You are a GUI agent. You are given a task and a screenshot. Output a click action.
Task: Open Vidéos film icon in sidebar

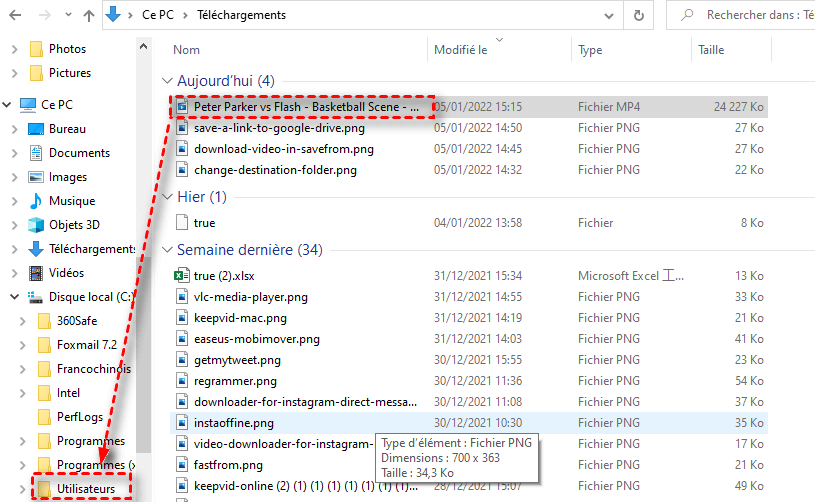point(36,273)
